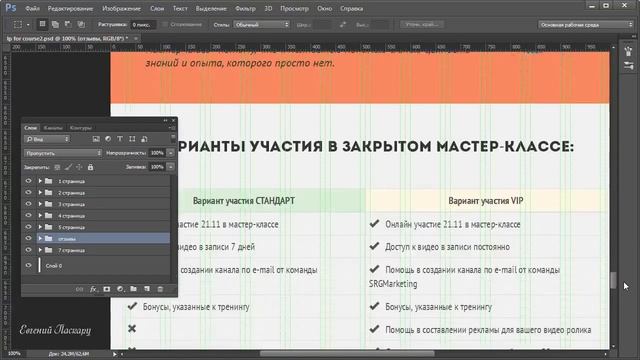Filter layers by smart object icon
Viewport: 640px width, 360px height.
(x=144, y=139)
